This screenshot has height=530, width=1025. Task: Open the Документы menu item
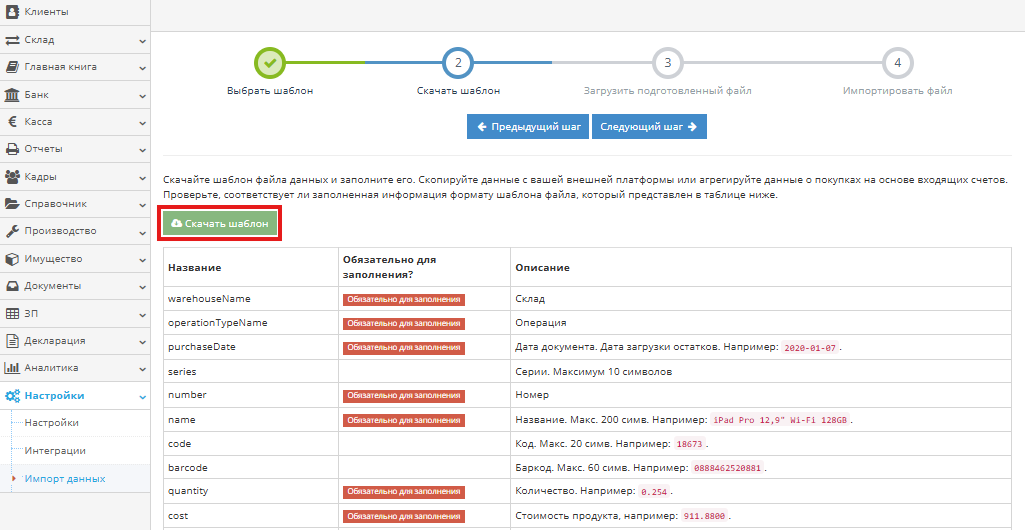pyautogui.click(x=52, y=286)
